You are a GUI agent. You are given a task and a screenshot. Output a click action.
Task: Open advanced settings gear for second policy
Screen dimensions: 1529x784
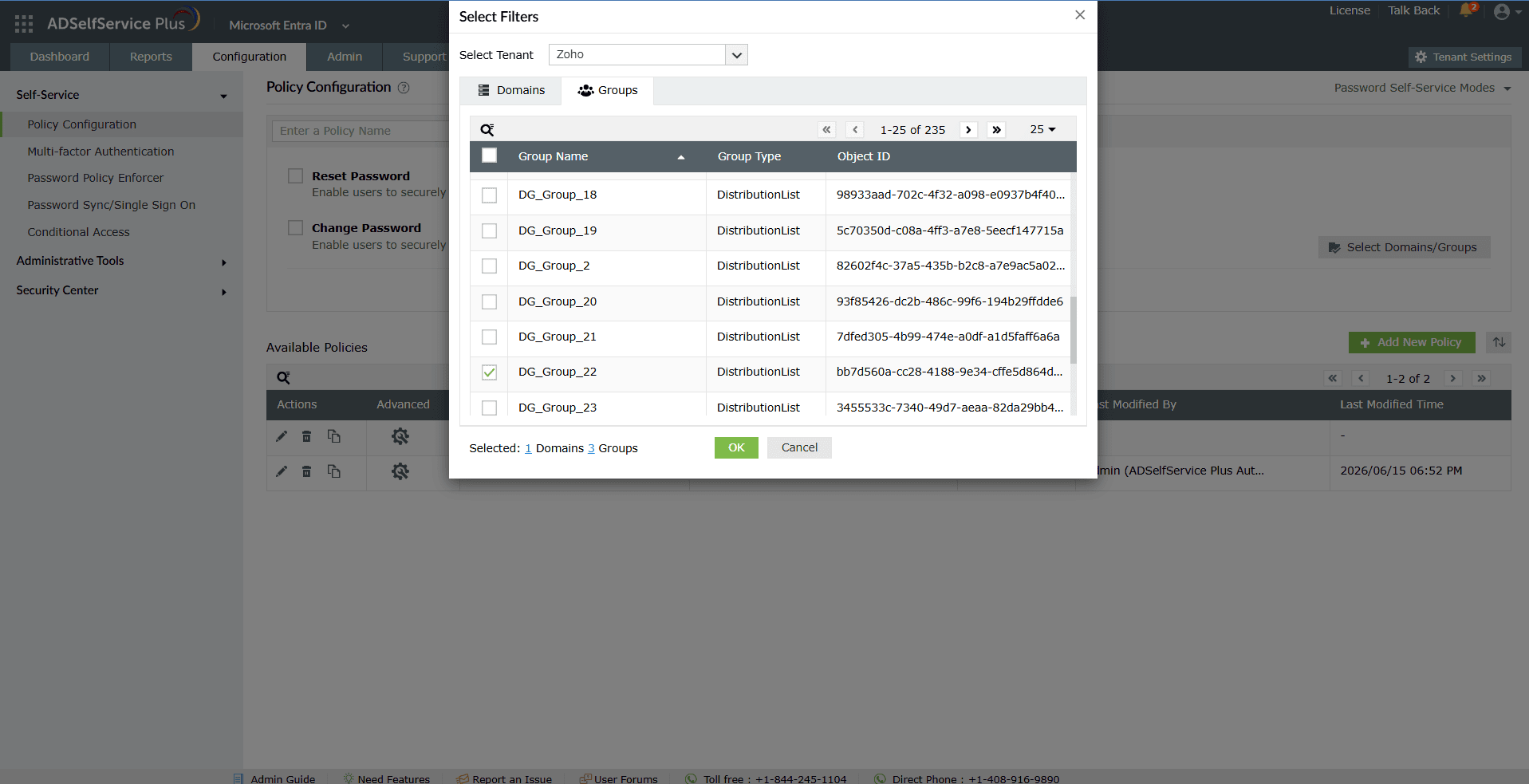tap(400, 471)
